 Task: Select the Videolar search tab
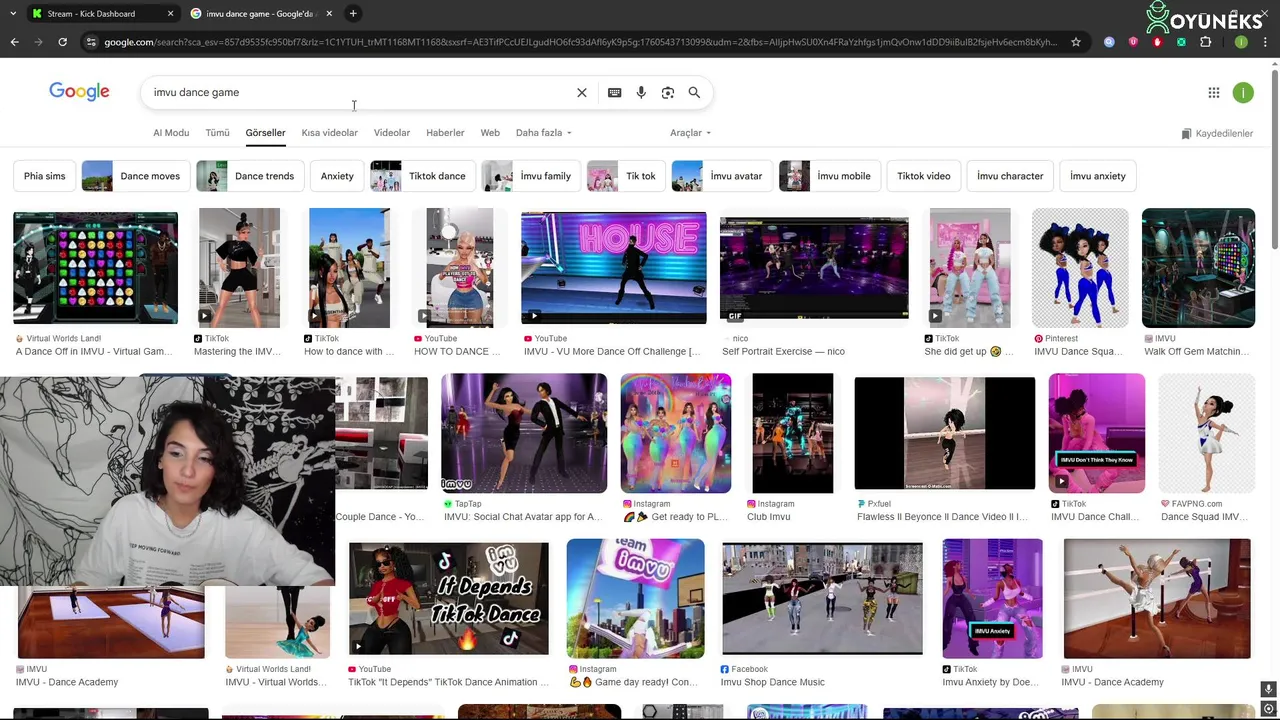tap(392, 133)
